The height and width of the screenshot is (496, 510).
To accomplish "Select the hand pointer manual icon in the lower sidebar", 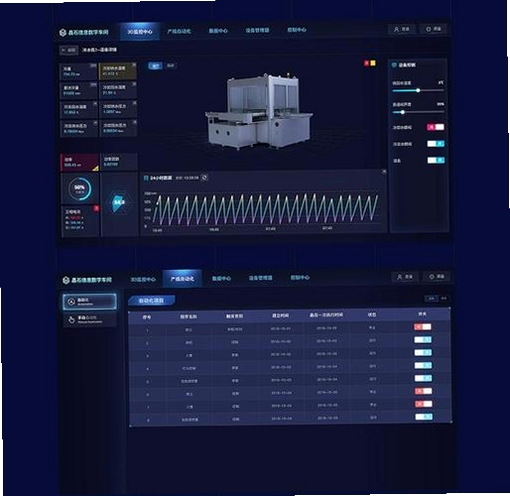I will tap(71, 320).
